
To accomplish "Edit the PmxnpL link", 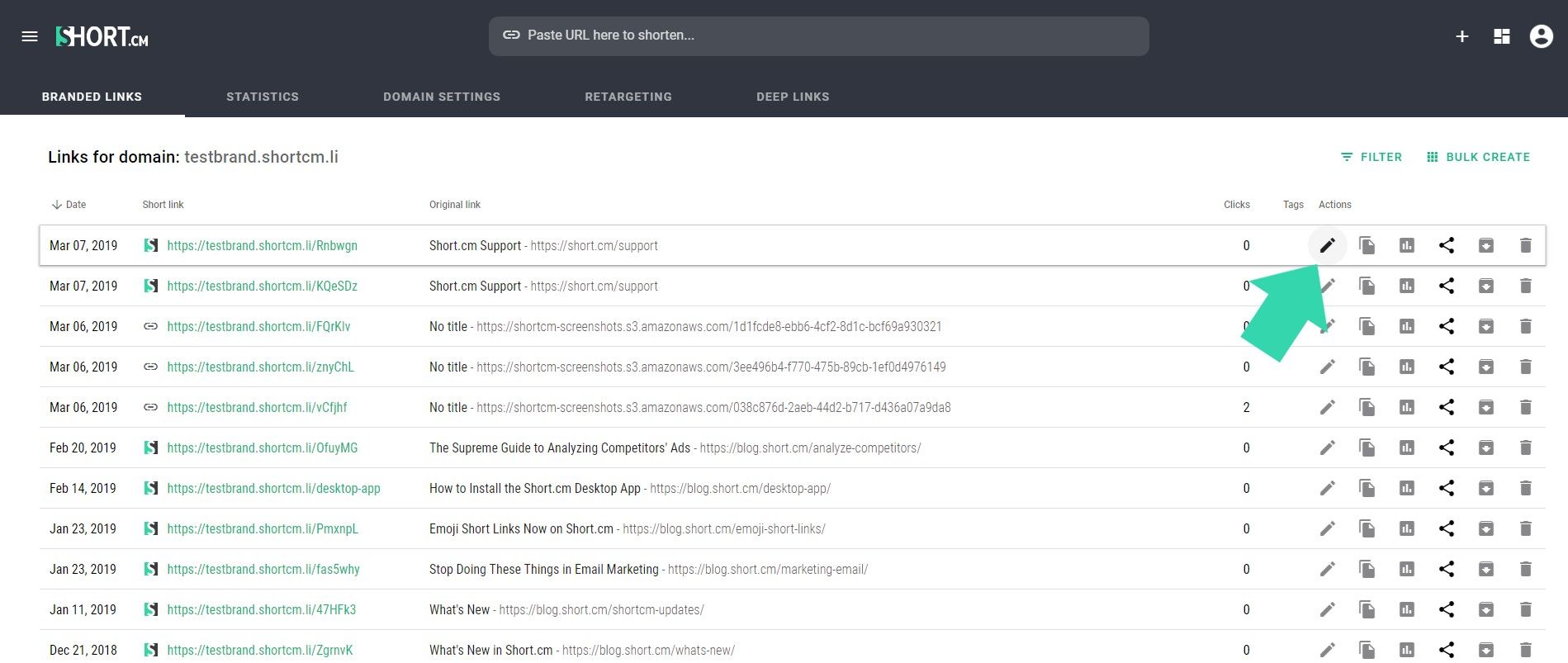I will tap(1327, 528).
